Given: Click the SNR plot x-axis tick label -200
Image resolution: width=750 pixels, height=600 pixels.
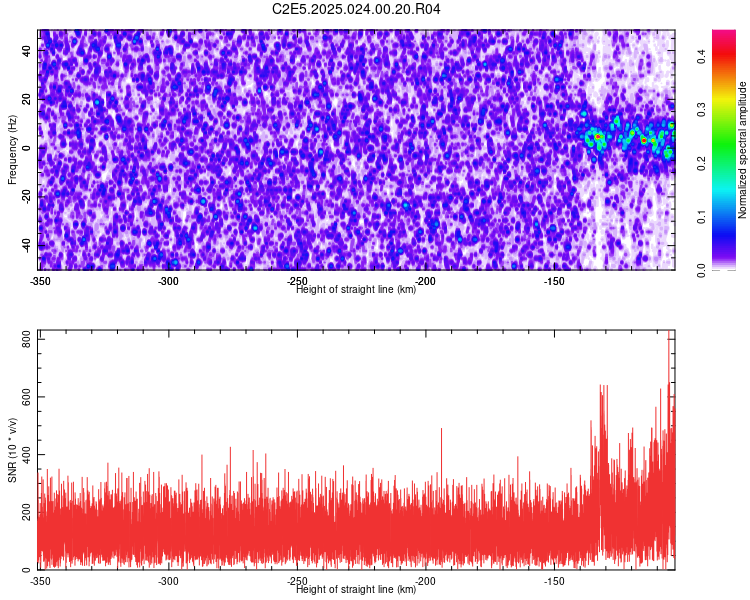Looking at the screenshot, I should [x=425, y=581].
